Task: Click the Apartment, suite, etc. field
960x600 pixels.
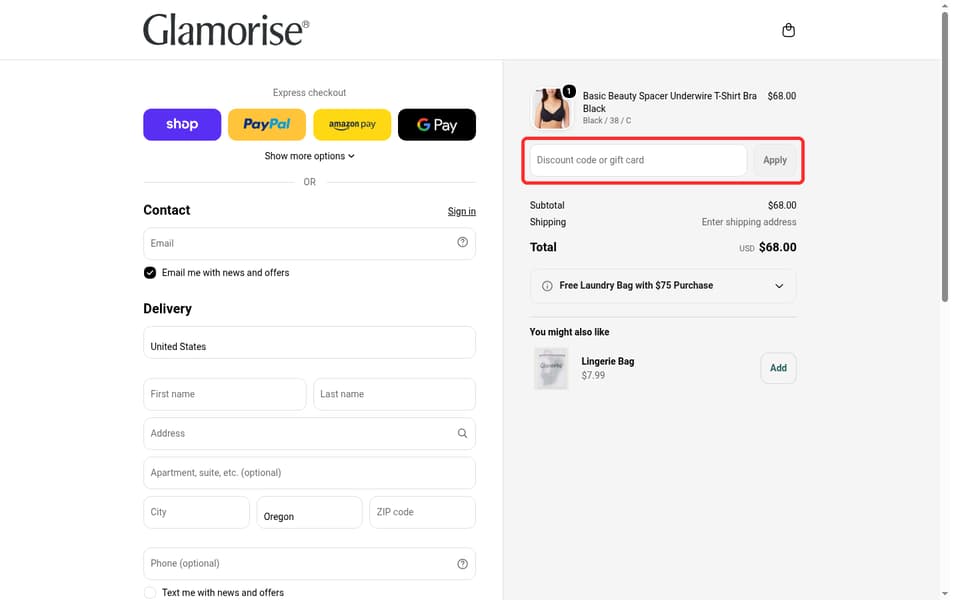Action: click(x=309, y=473)
